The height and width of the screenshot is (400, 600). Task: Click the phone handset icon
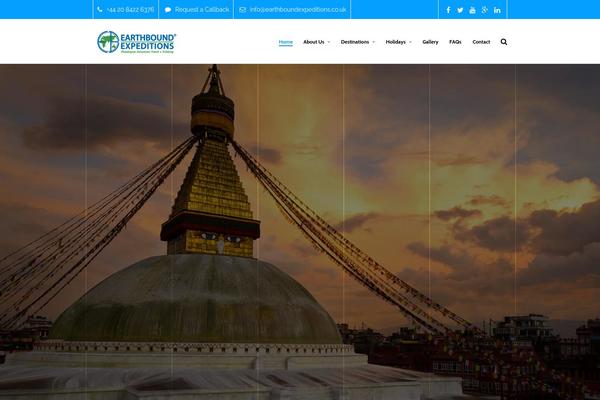coord(100,10)
